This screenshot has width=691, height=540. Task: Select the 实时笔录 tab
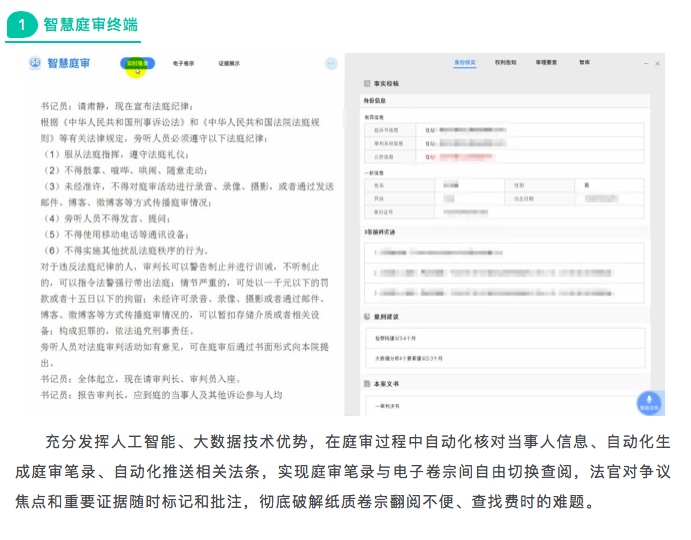(139, 64)
